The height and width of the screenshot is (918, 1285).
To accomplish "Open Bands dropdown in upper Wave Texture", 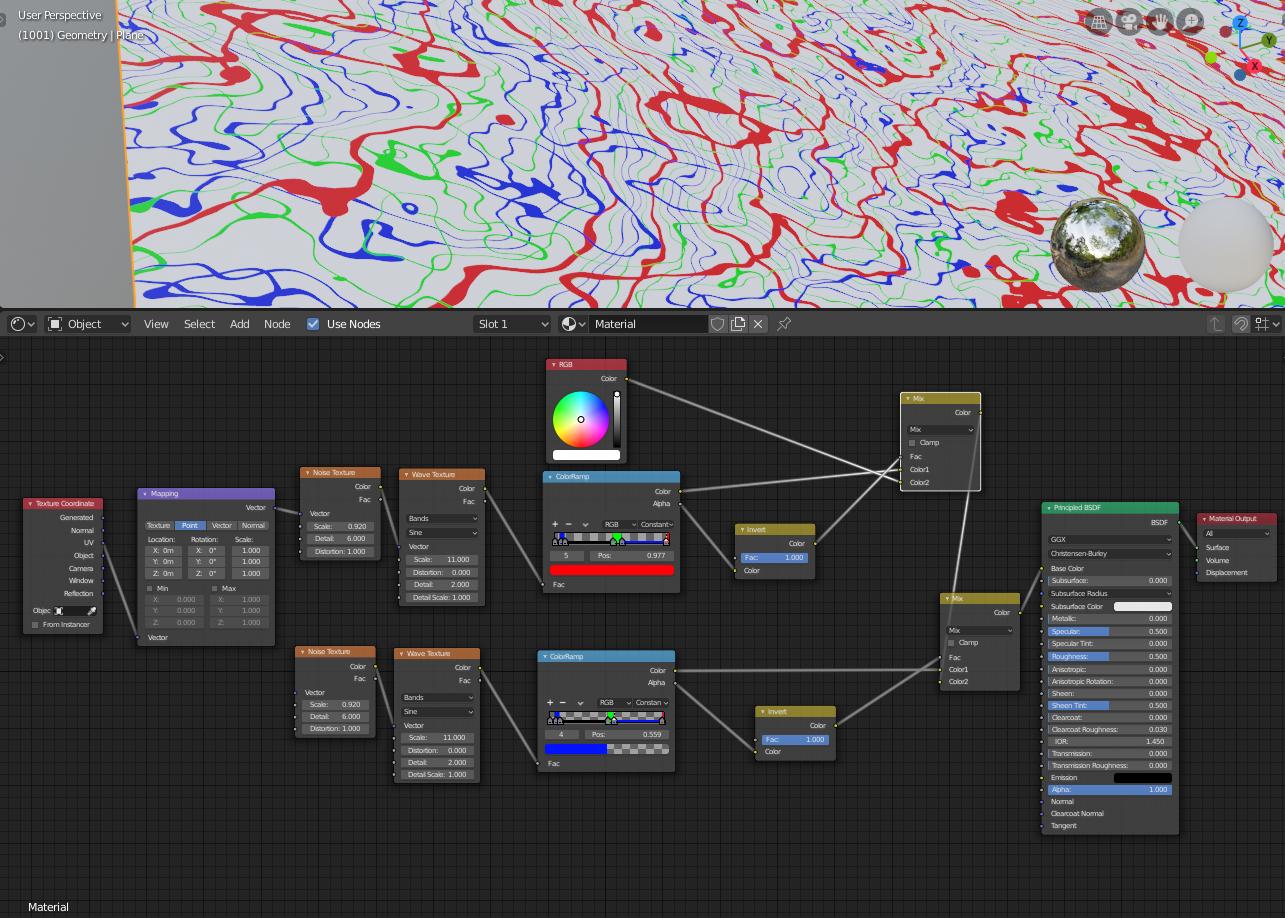I will [442, 519].
